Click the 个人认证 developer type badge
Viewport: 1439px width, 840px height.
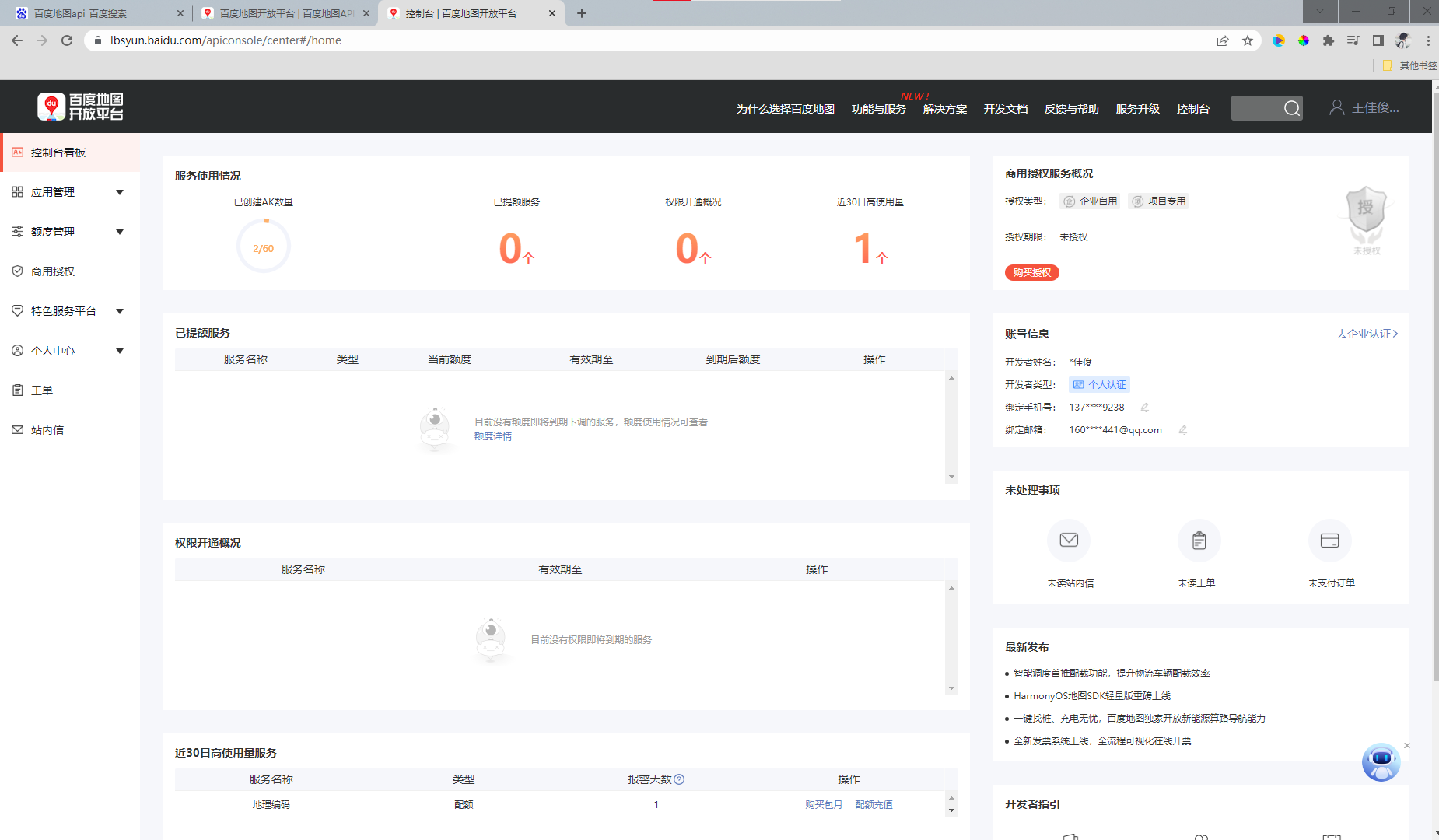pos(1099,385)
